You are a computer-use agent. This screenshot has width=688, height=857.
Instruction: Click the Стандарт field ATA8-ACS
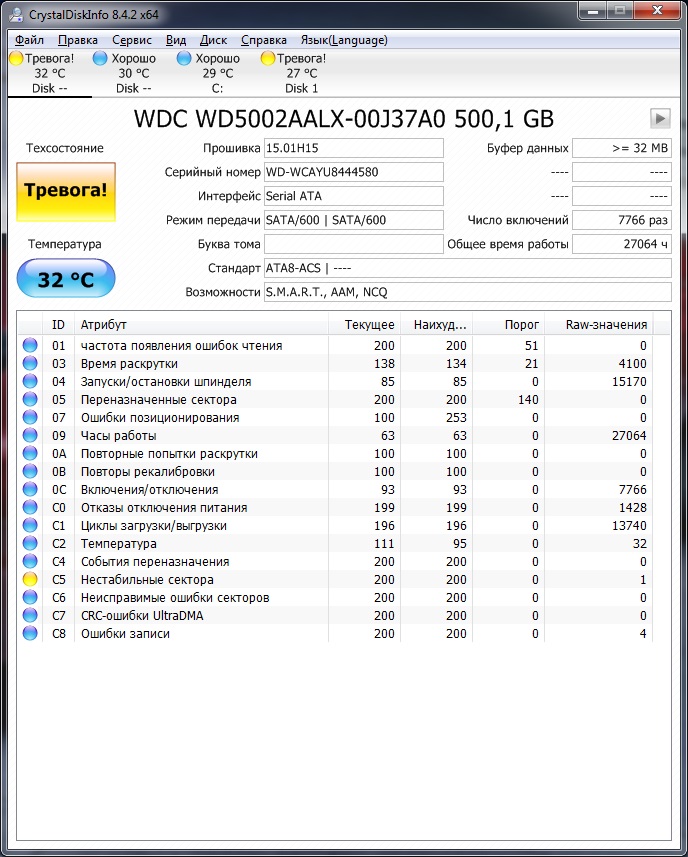click(x=468, y=268)
